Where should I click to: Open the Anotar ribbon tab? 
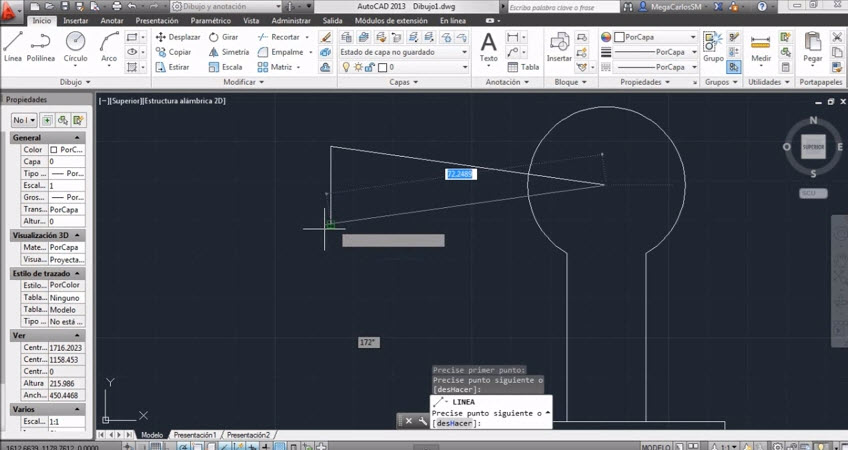click(112, 21)
